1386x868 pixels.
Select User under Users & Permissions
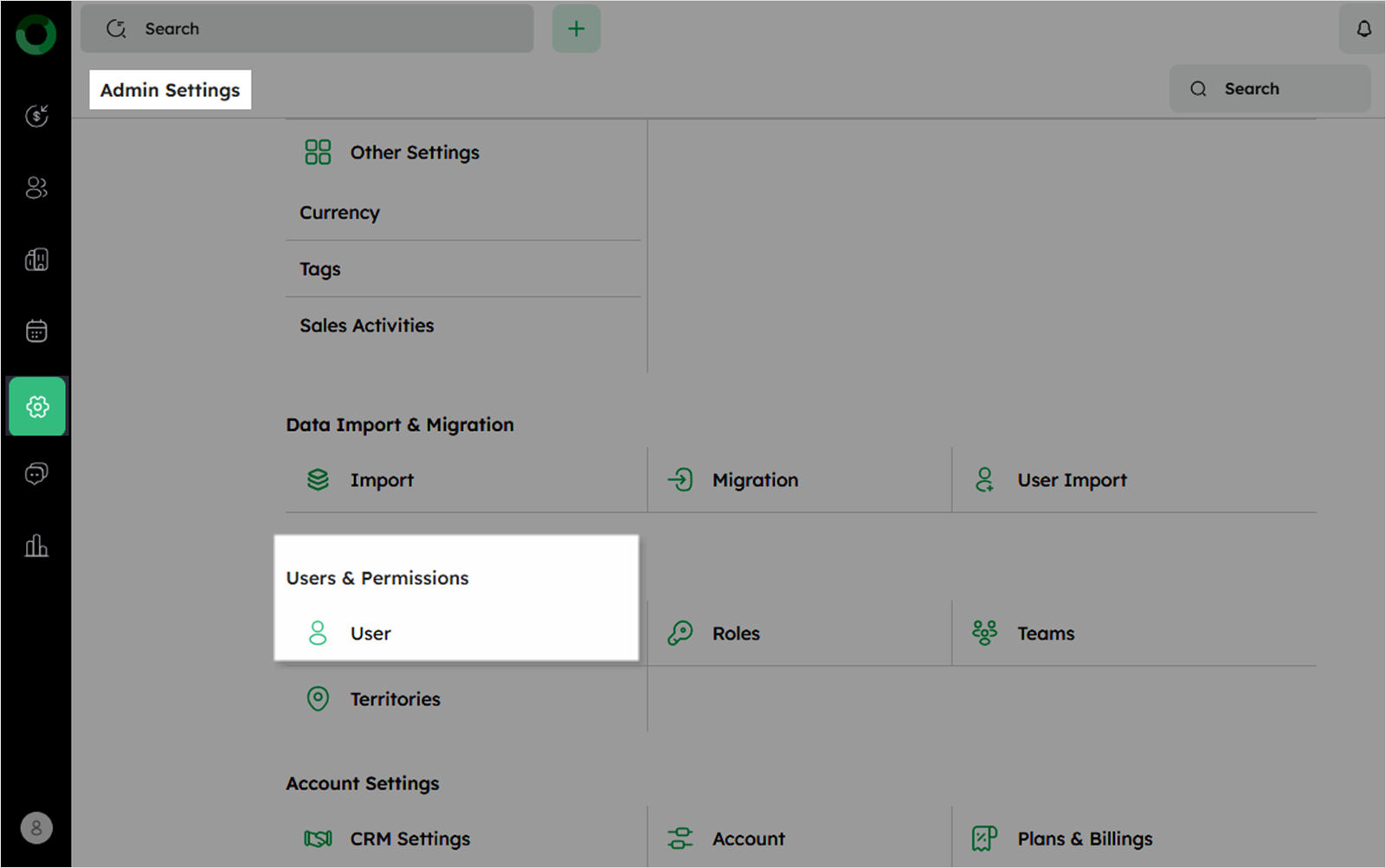coord(371,633)
